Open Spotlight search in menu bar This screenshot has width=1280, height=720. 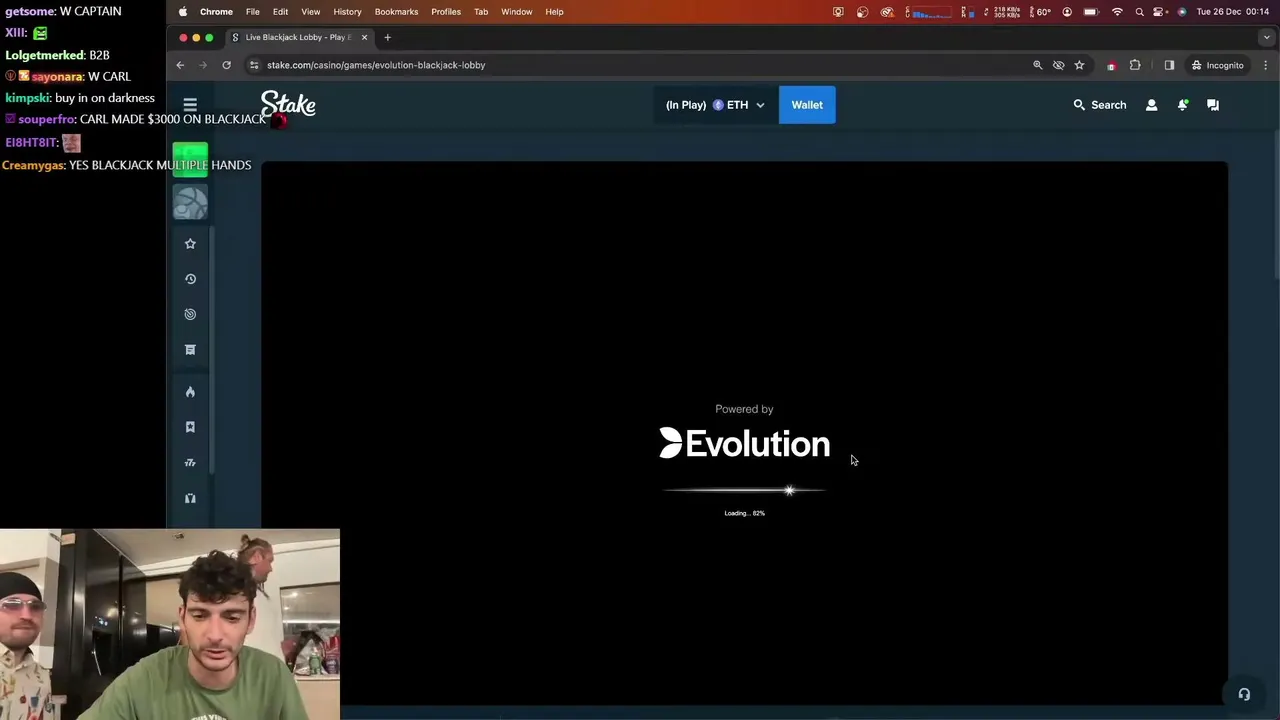point(1139,12)
